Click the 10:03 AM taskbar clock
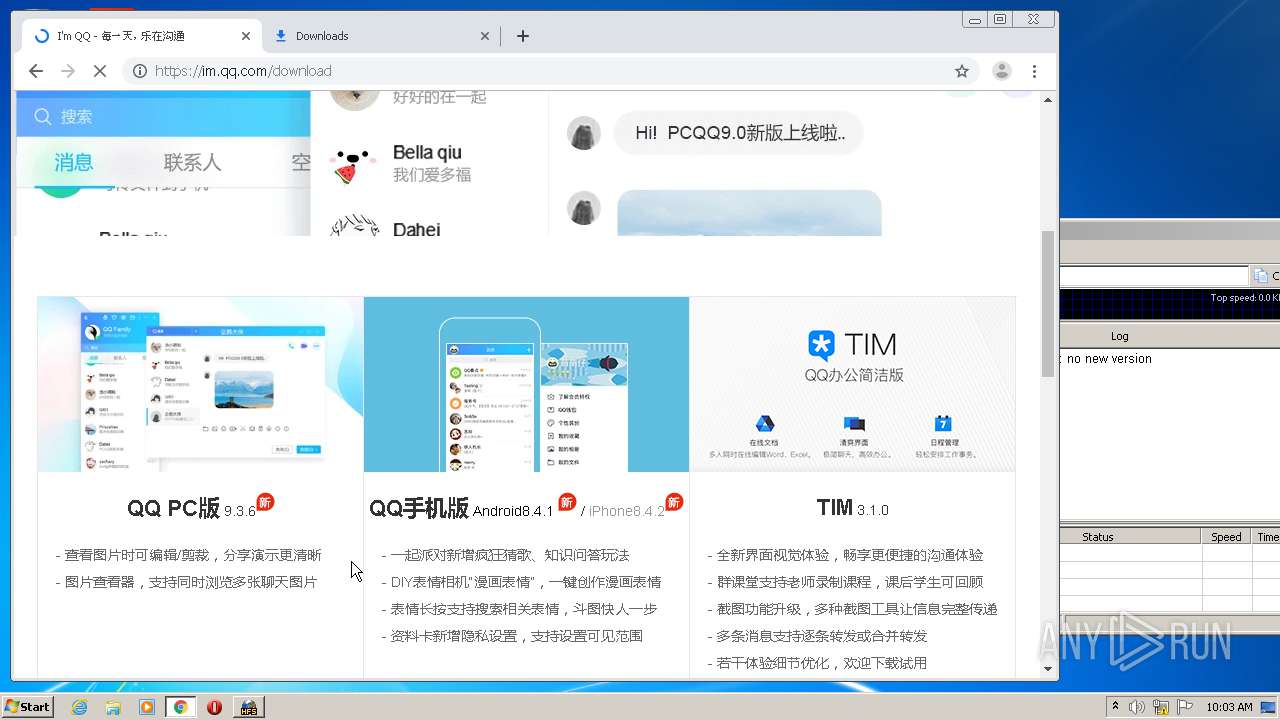Viewport: 1280px width, 720px height. pos(1229,707)
